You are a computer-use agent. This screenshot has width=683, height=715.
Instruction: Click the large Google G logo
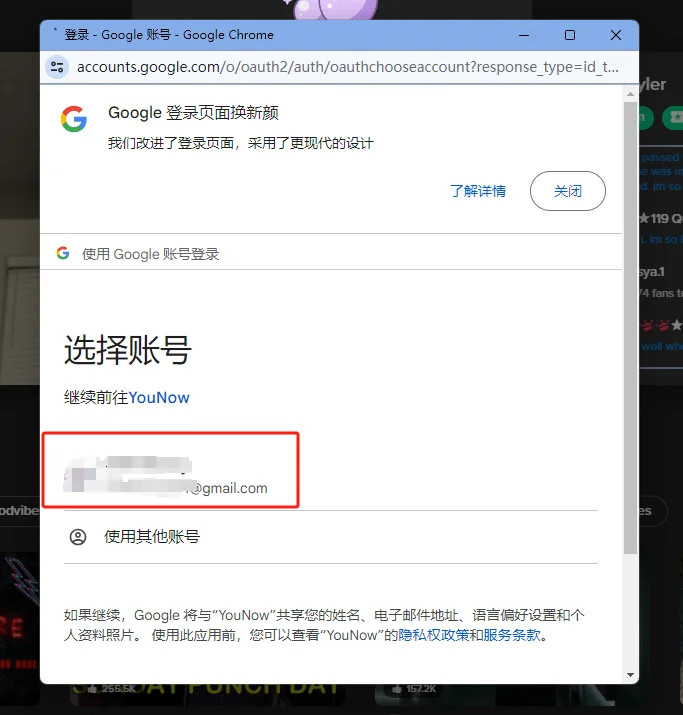coord(74,119)
